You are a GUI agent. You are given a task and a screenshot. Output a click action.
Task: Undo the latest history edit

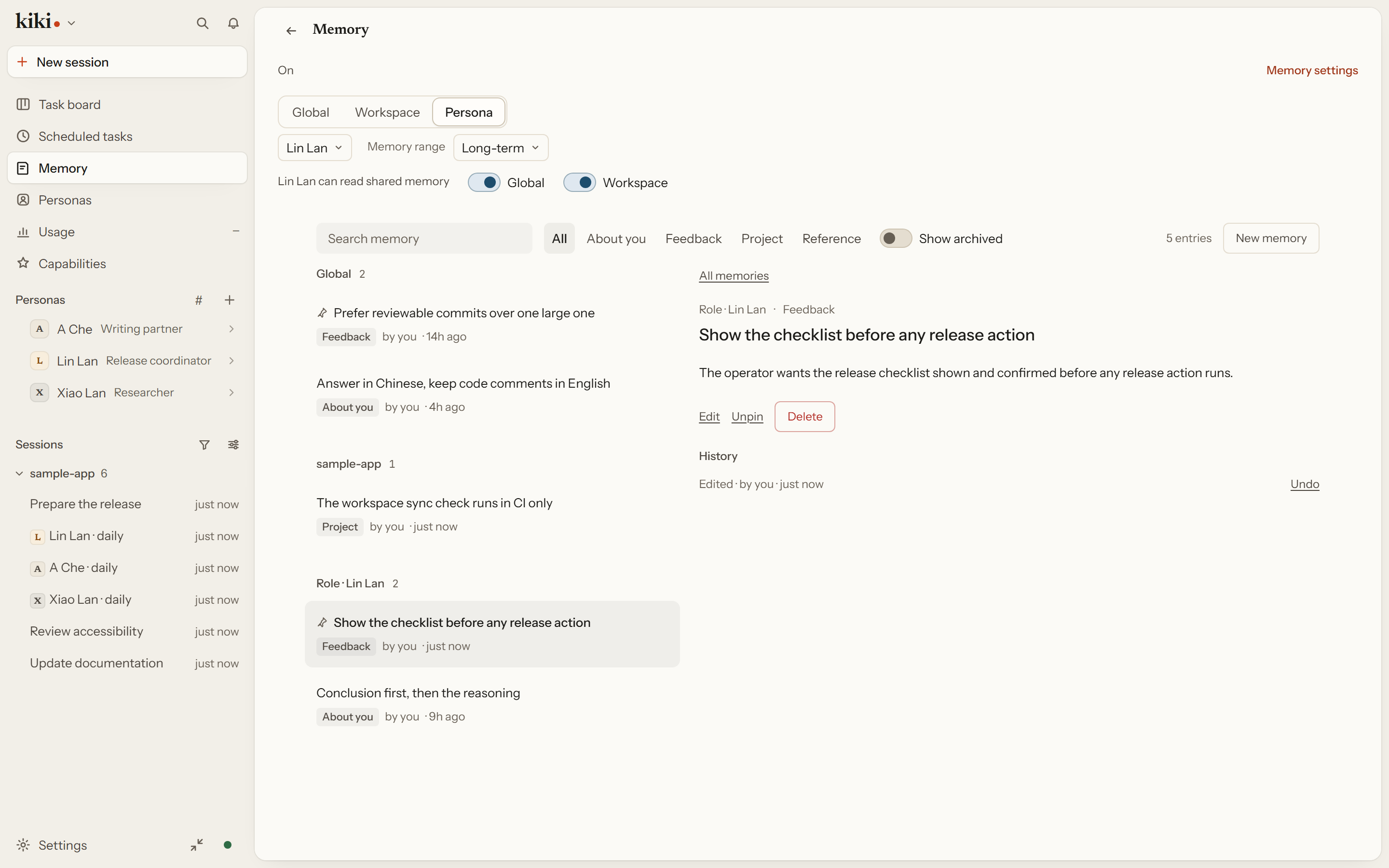(x=1305, y=484)
